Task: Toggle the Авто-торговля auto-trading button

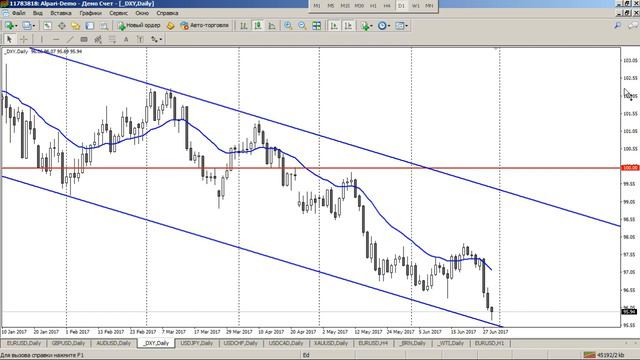Action: pos(204,26)
